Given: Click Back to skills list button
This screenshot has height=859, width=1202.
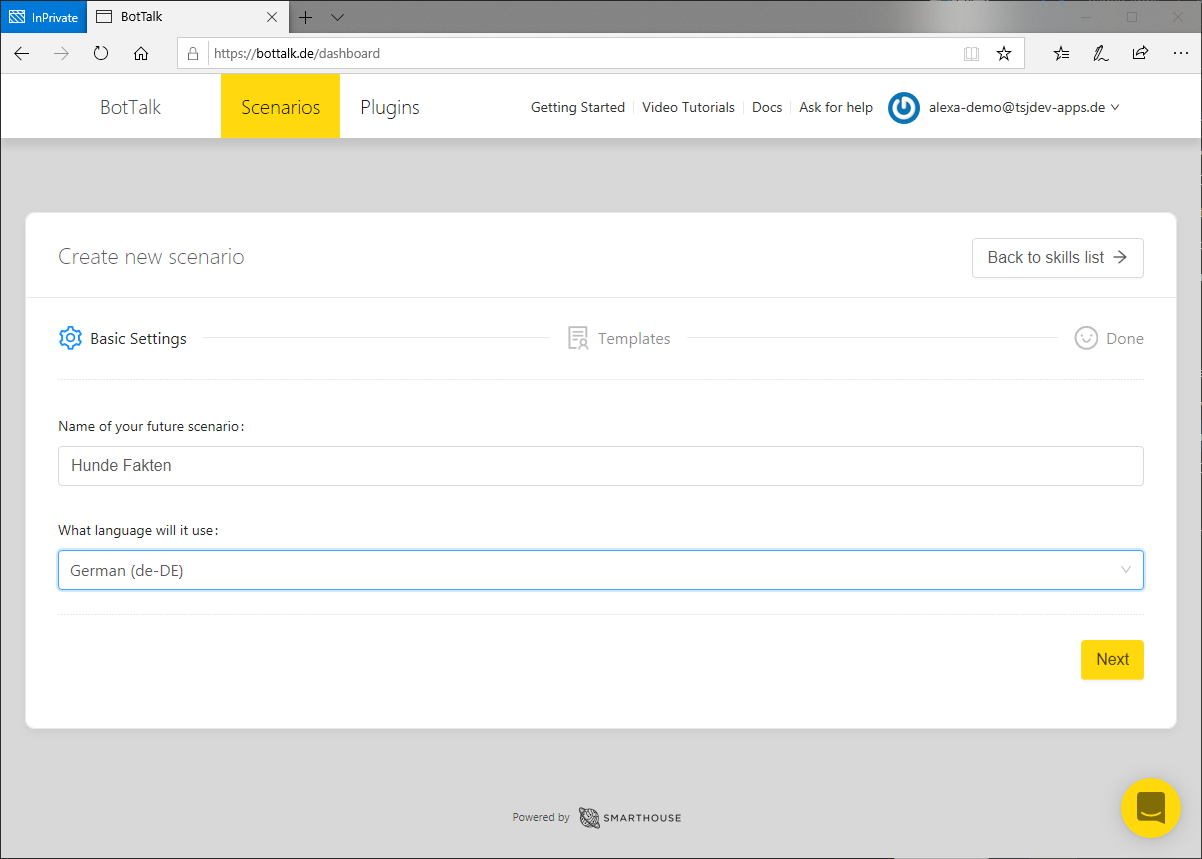Looking at the screenshot, I should coord(1057,257).
